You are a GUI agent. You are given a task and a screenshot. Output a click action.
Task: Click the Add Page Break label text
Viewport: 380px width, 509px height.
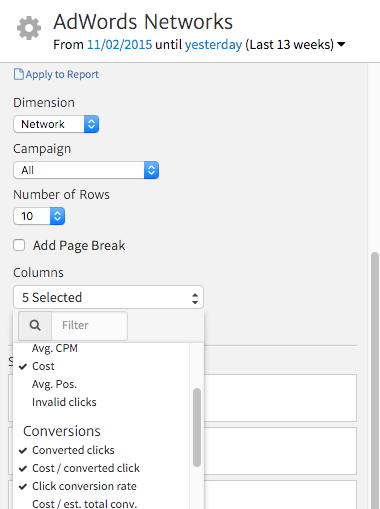[79, 246]
